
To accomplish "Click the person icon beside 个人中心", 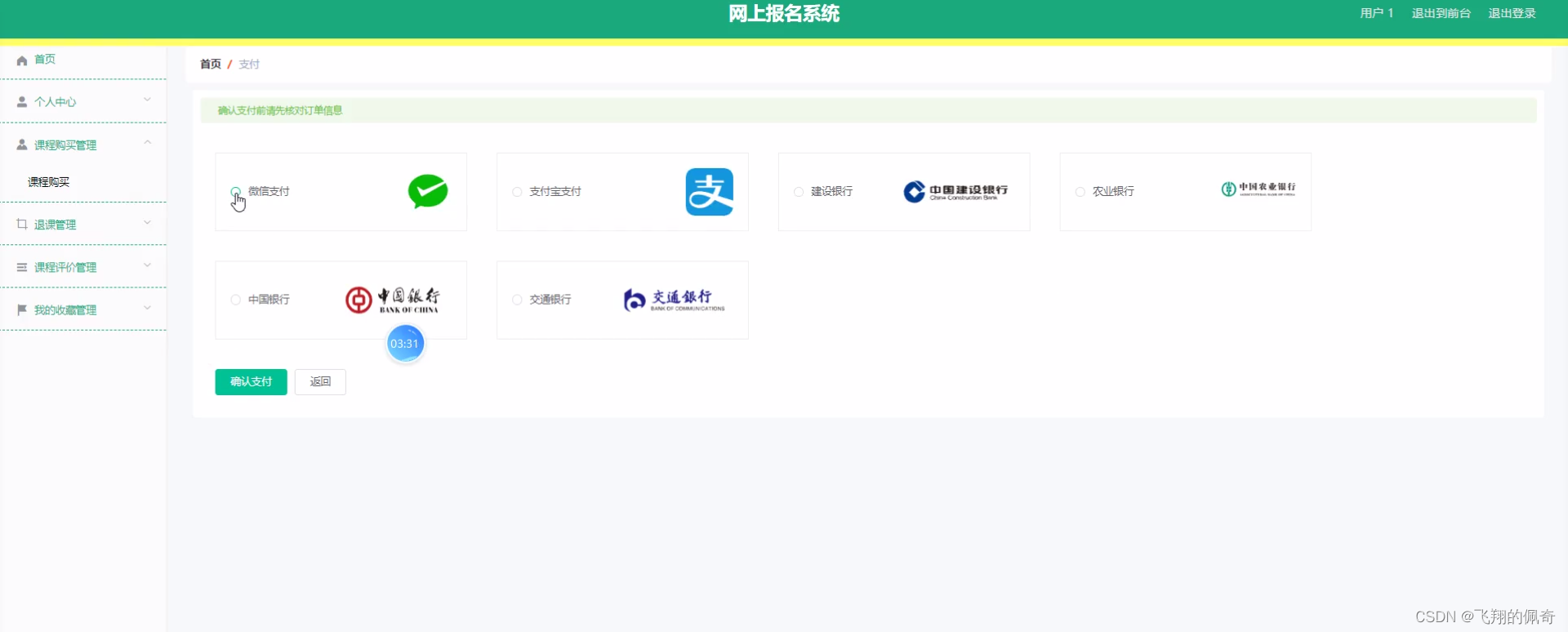I will 22,102.
